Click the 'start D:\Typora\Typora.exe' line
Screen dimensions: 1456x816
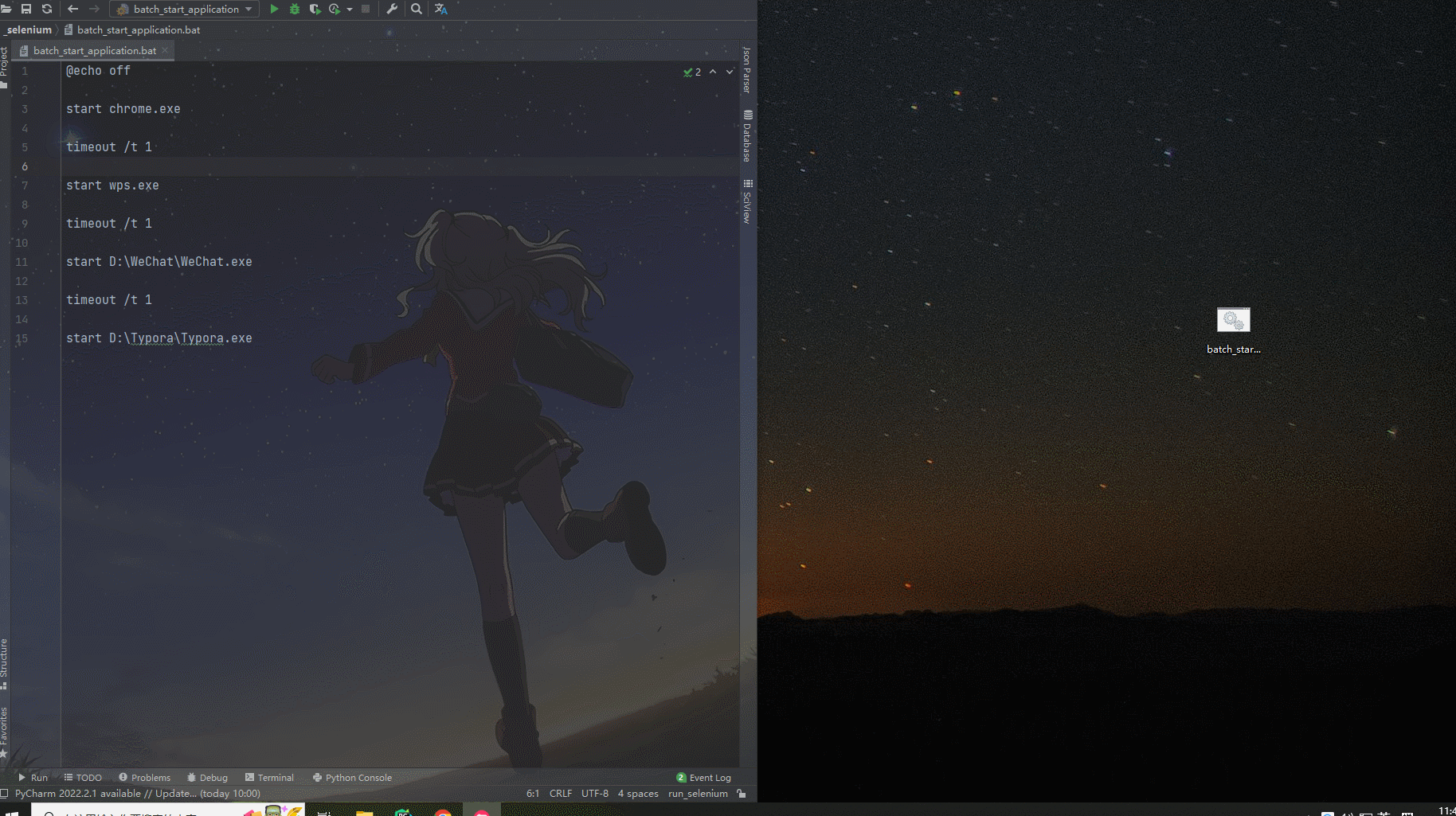pyautogui.click(x=159, y=338)
